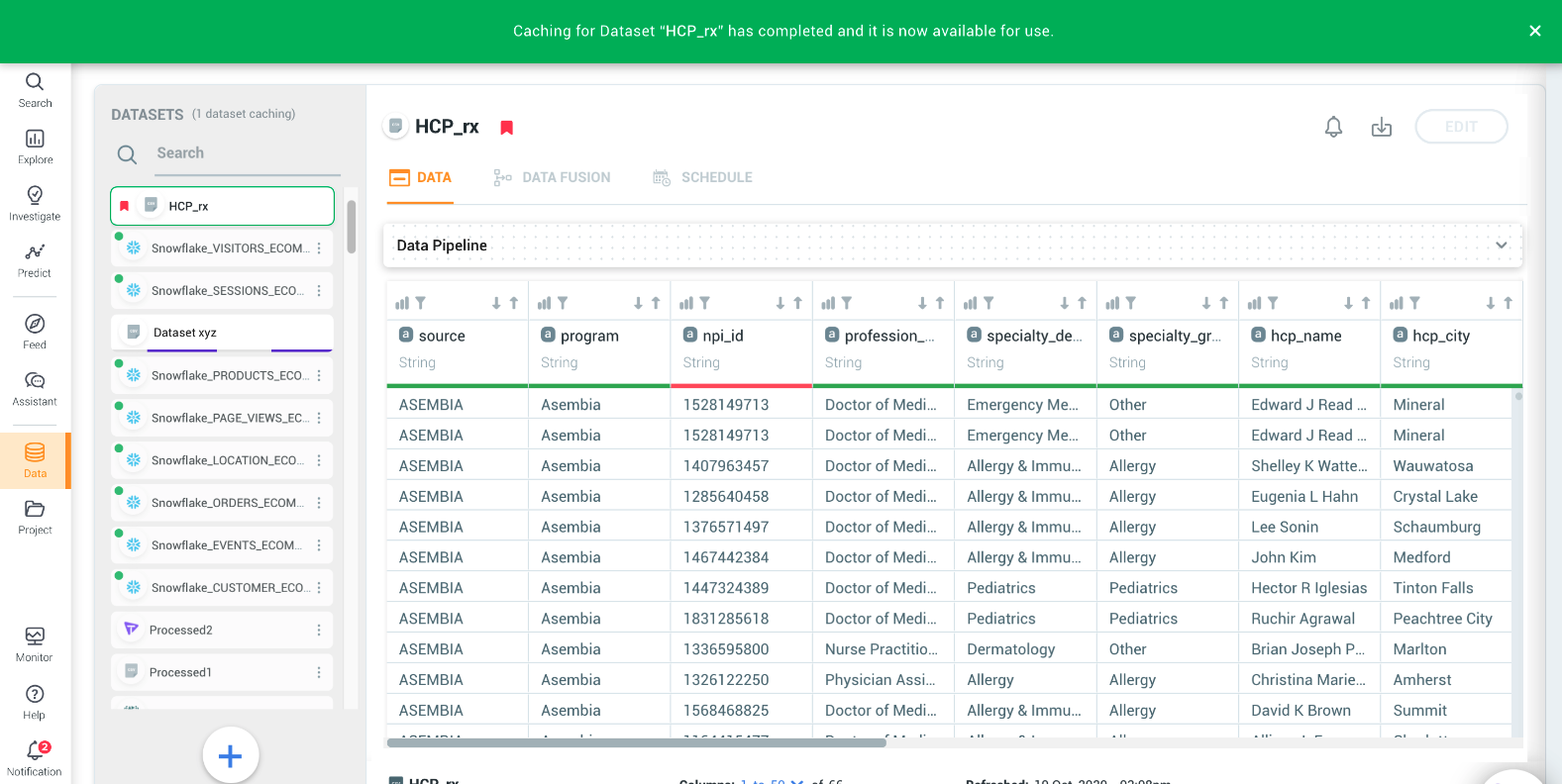
Task: Click the Hector R Iglesias cell
Action: (1308, 588)
